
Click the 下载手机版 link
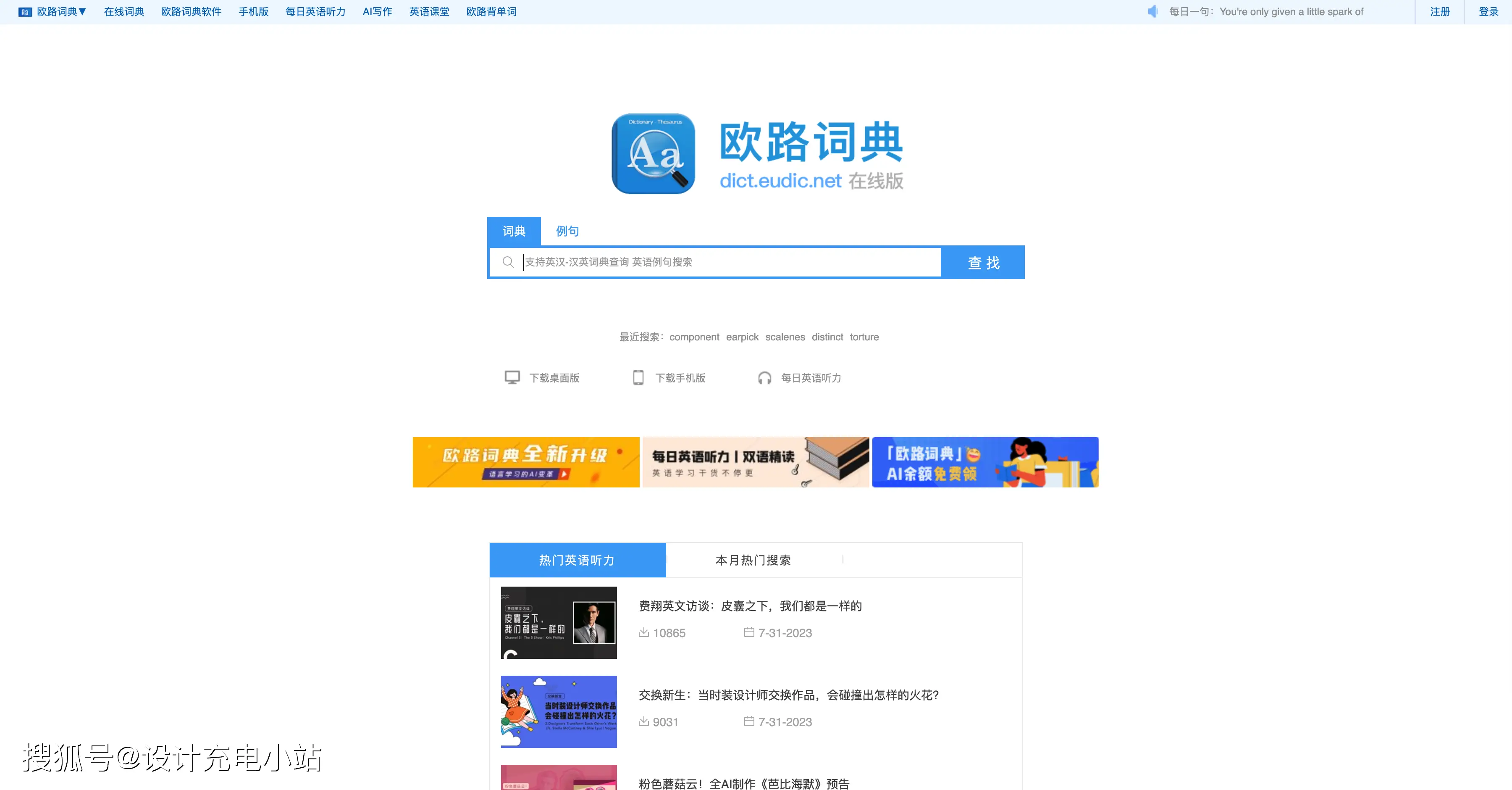pyautogui.click(x=680, y=378)
